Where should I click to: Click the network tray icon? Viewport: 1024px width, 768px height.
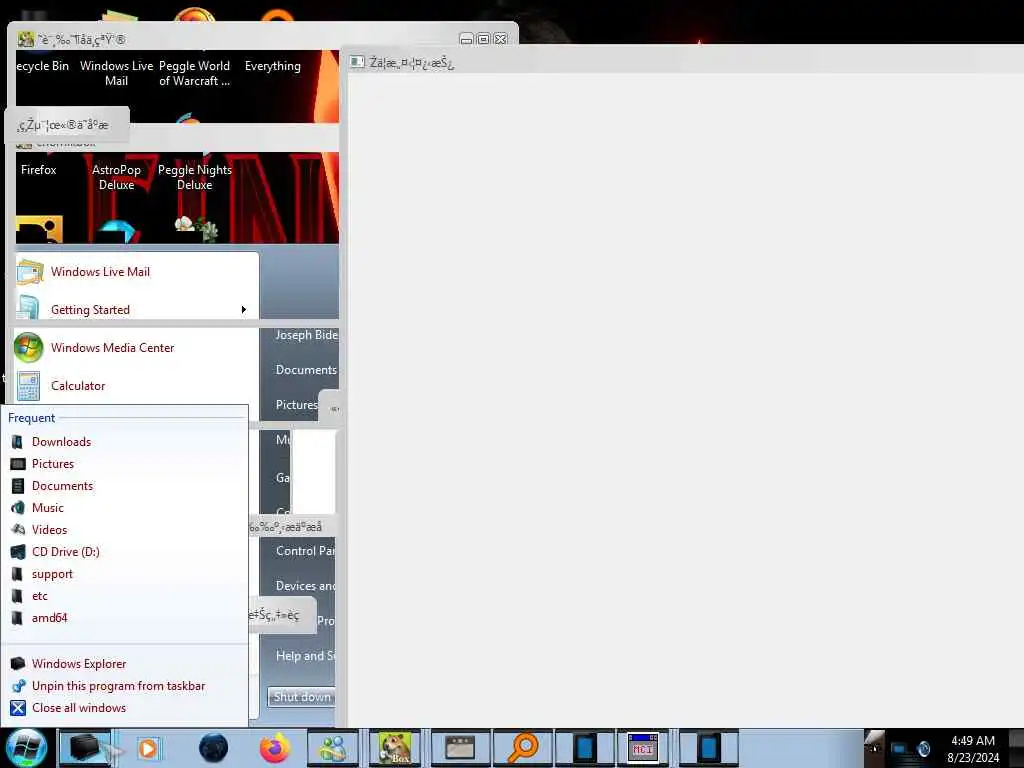[899, 749]
